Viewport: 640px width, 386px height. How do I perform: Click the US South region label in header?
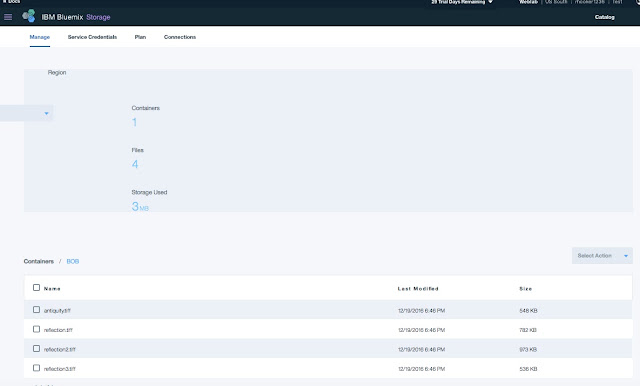click(556, 2)
